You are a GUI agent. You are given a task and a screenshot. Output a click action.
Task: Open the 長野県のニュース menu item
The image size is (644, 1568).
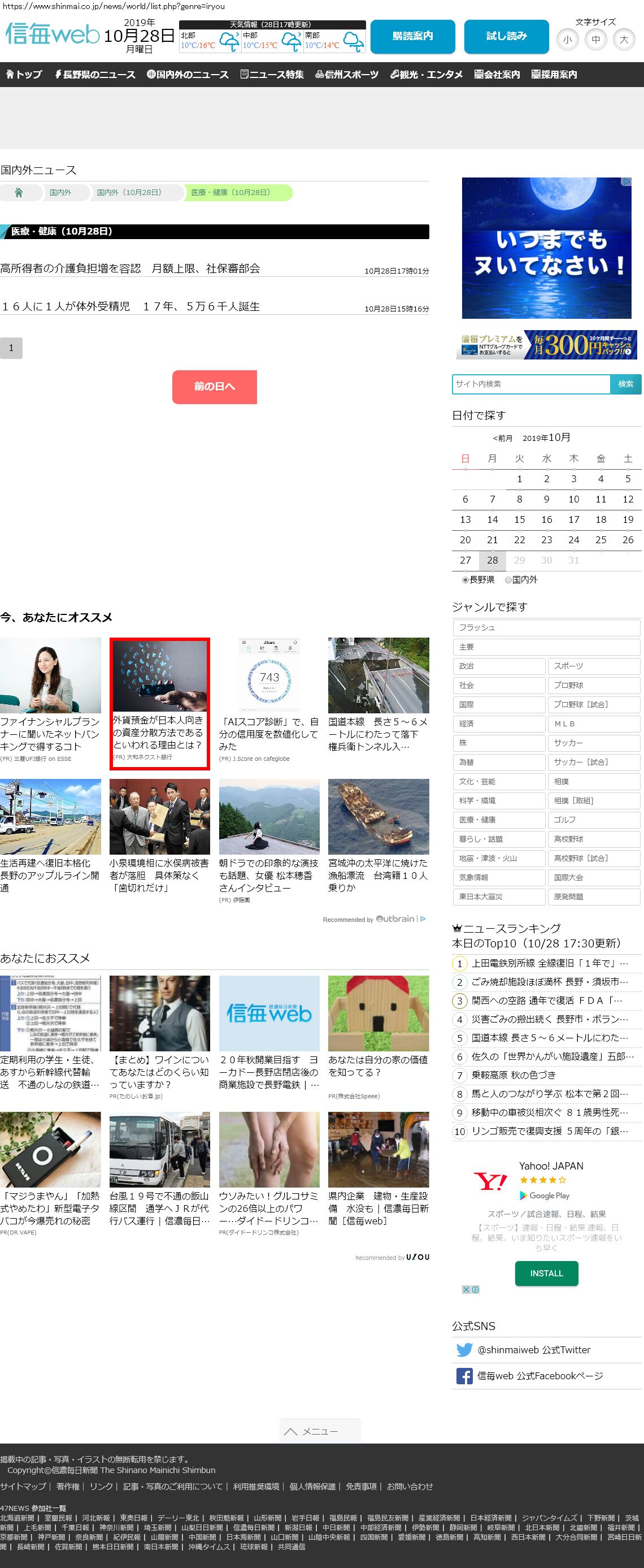(94, 74)
